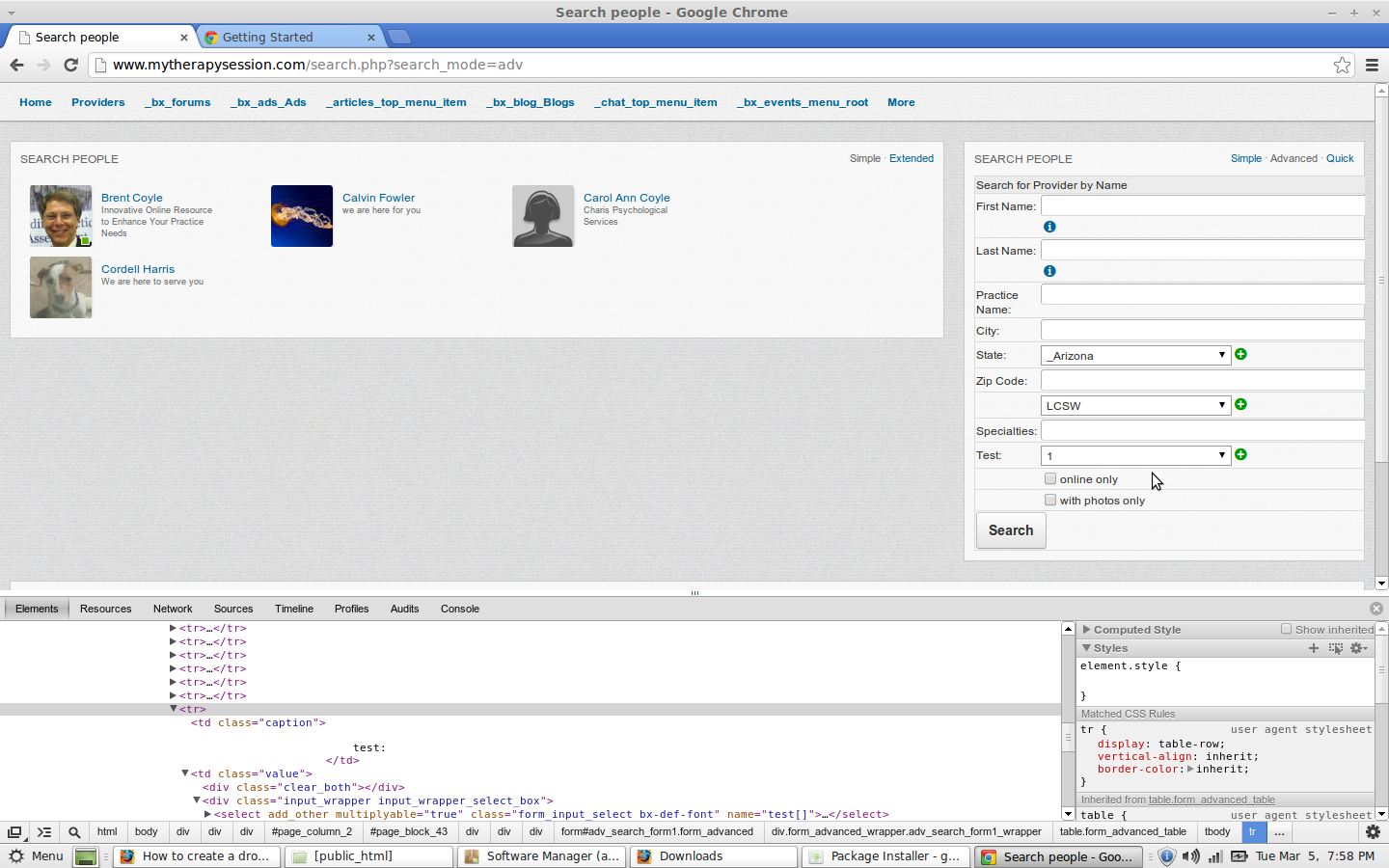Viewport: 1389px width, 868px height.
Task: Click the info icon under First Name
Action: 1049,227
